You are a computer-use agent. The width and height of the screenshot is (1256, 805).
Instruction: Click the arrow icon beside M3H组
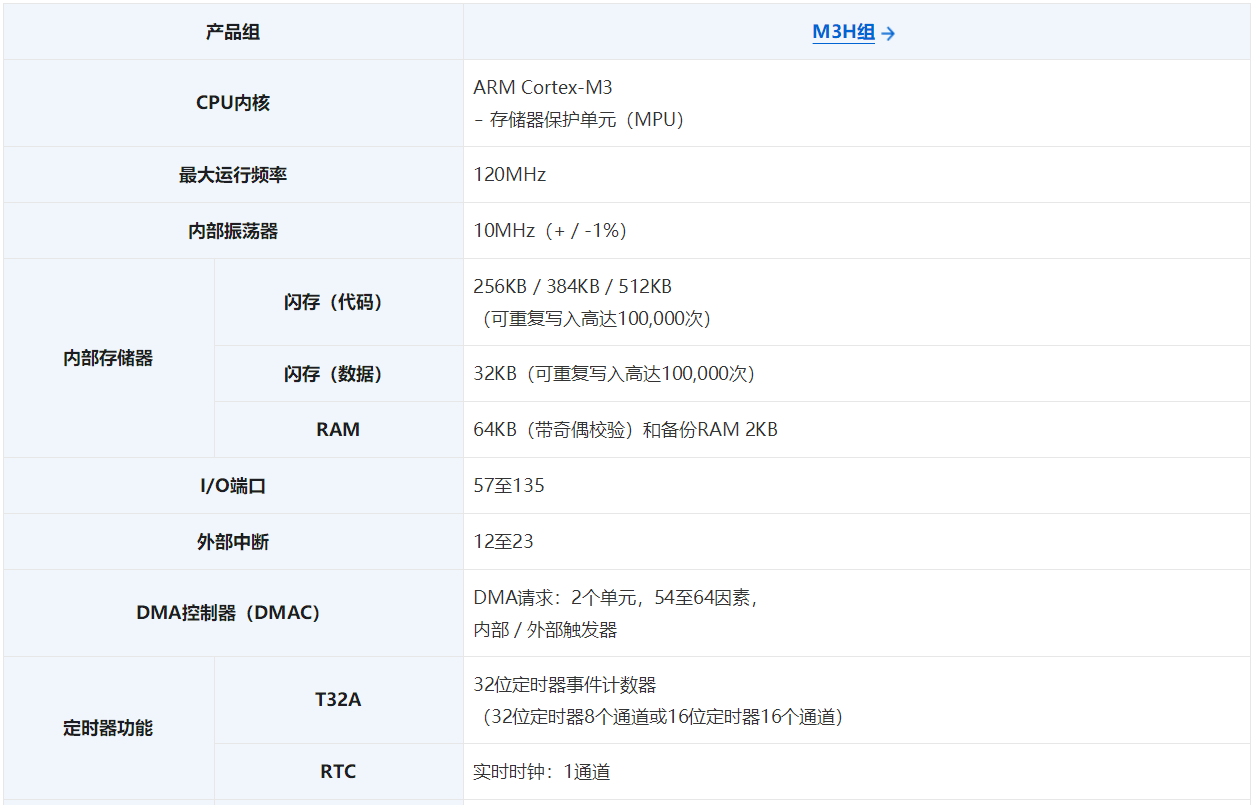pyautogui.click(x=888, y=34)
